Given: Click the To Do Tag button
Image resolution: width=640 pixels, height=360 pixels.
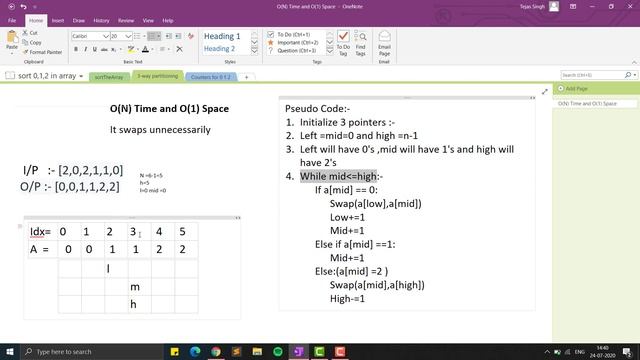Looking at the screenshot, I should pyautogui.click(x=343, y=43).
